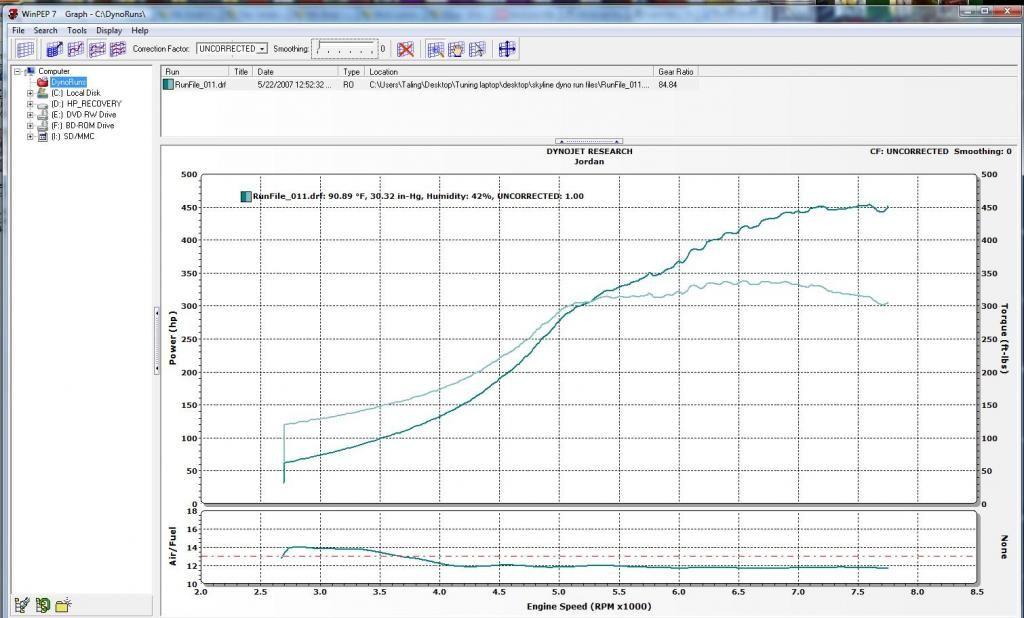This screenshot has height=618, width=1024.
Task: Open the new folder icon at bottom left
Action: tap(62, 604)
